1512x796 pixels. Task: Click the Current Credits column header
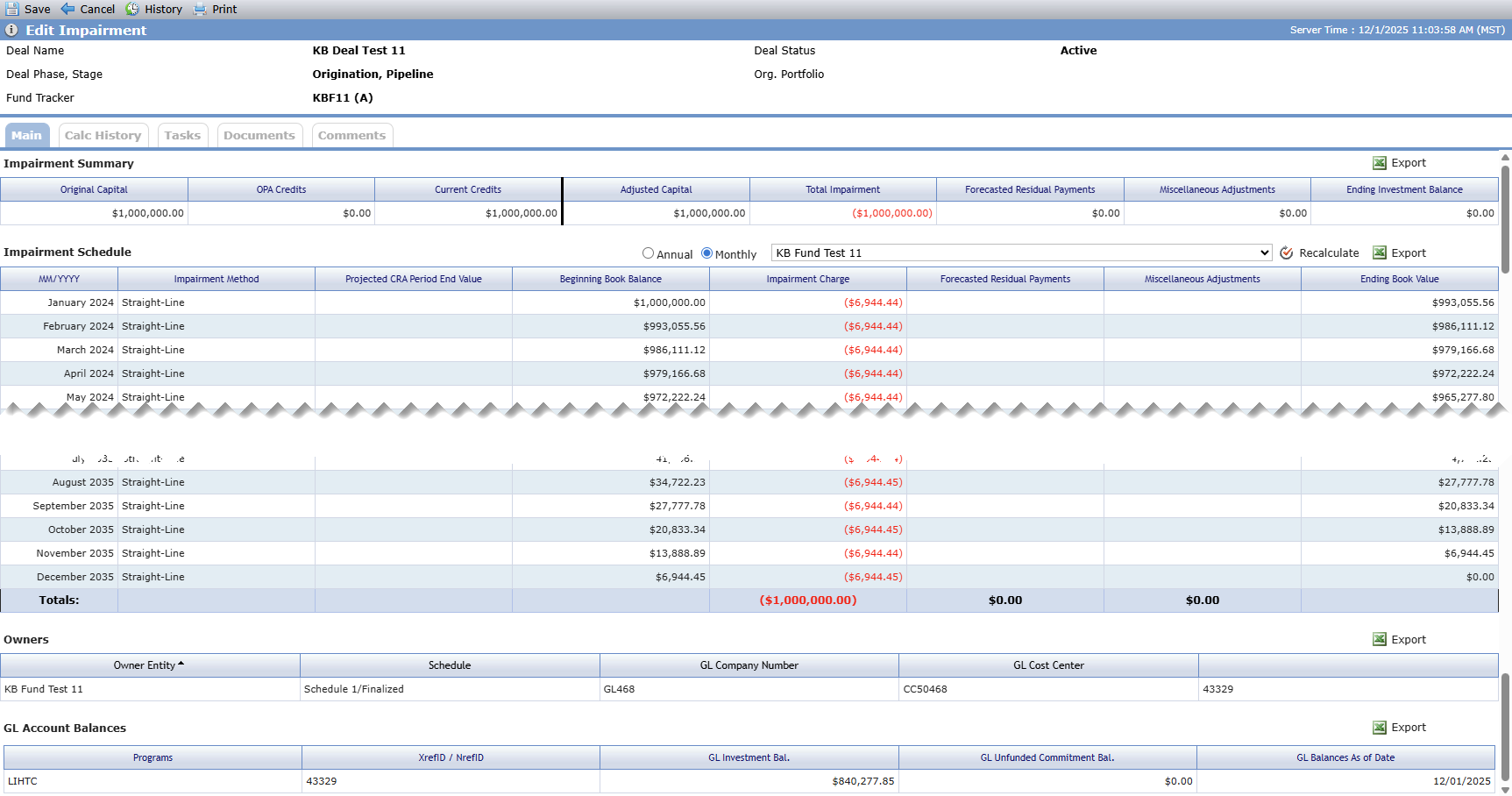(468, 189)
